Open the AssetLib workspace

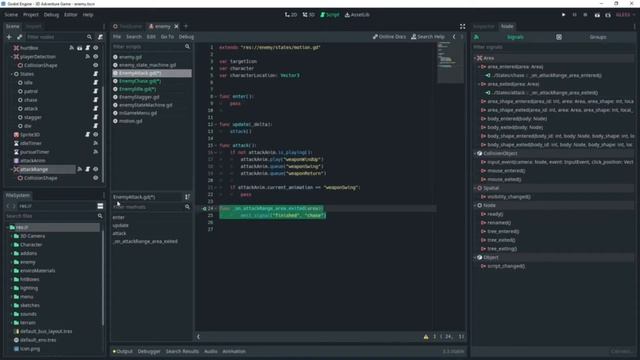click(357, 15)
